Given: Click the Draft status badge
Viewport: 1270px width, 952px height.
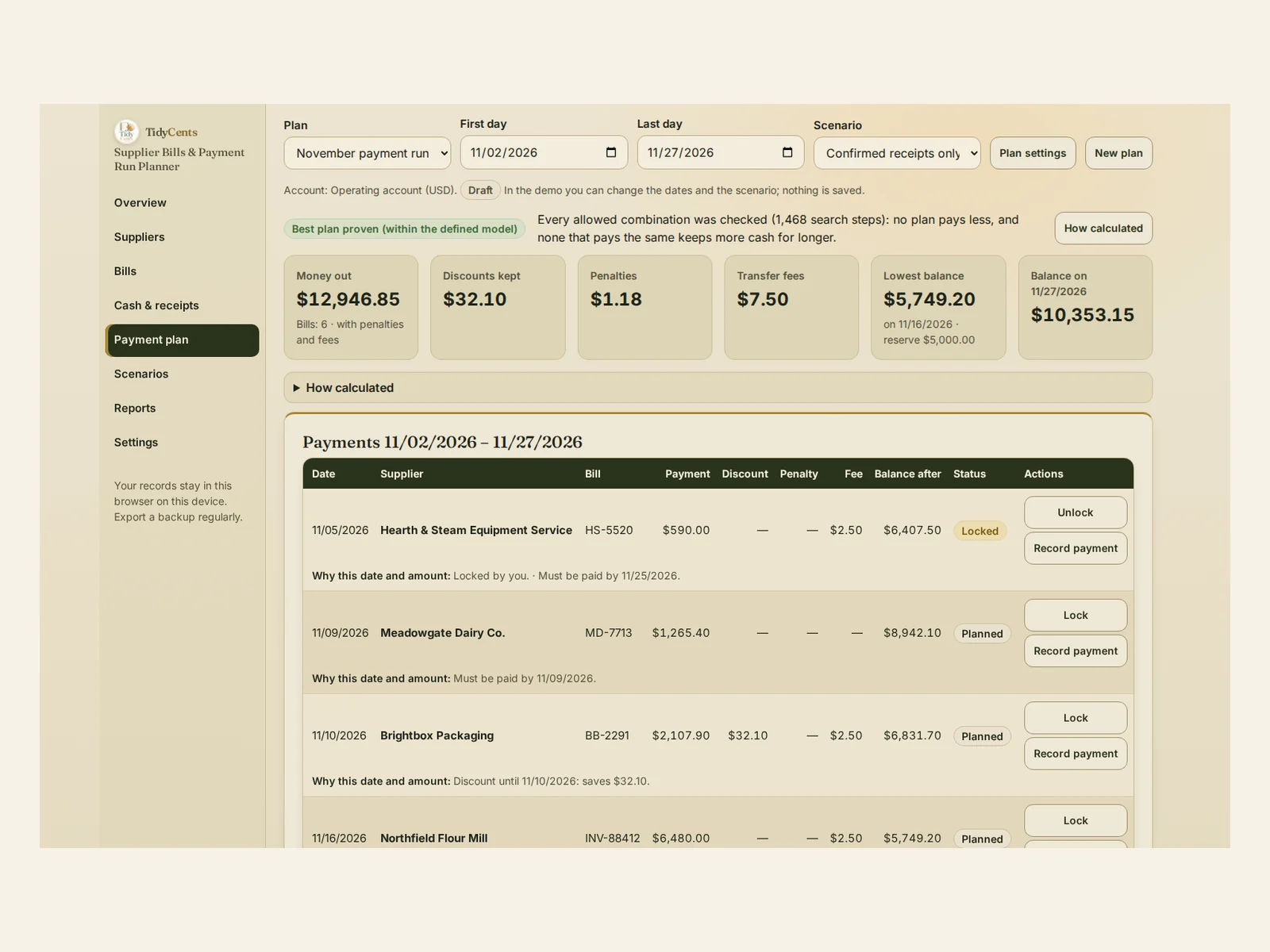Looking at the screenshot, I should point(480,190).
